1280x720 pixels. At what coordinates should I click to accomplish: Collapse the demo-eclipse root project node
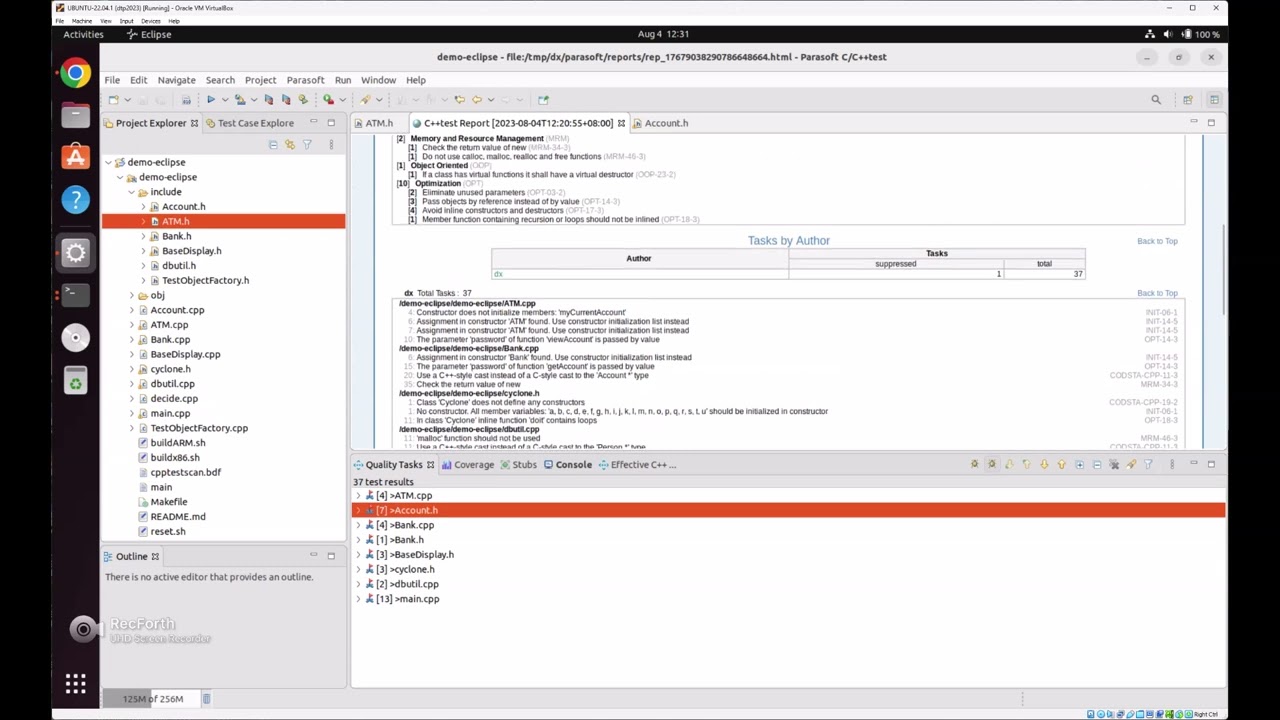(108, 162)
